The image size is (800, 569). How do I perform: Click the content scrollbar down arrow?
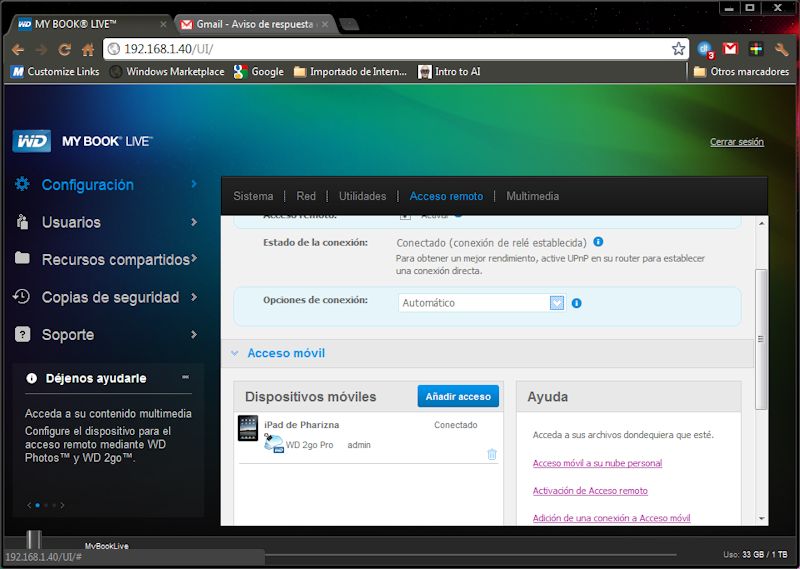[761, 518]
